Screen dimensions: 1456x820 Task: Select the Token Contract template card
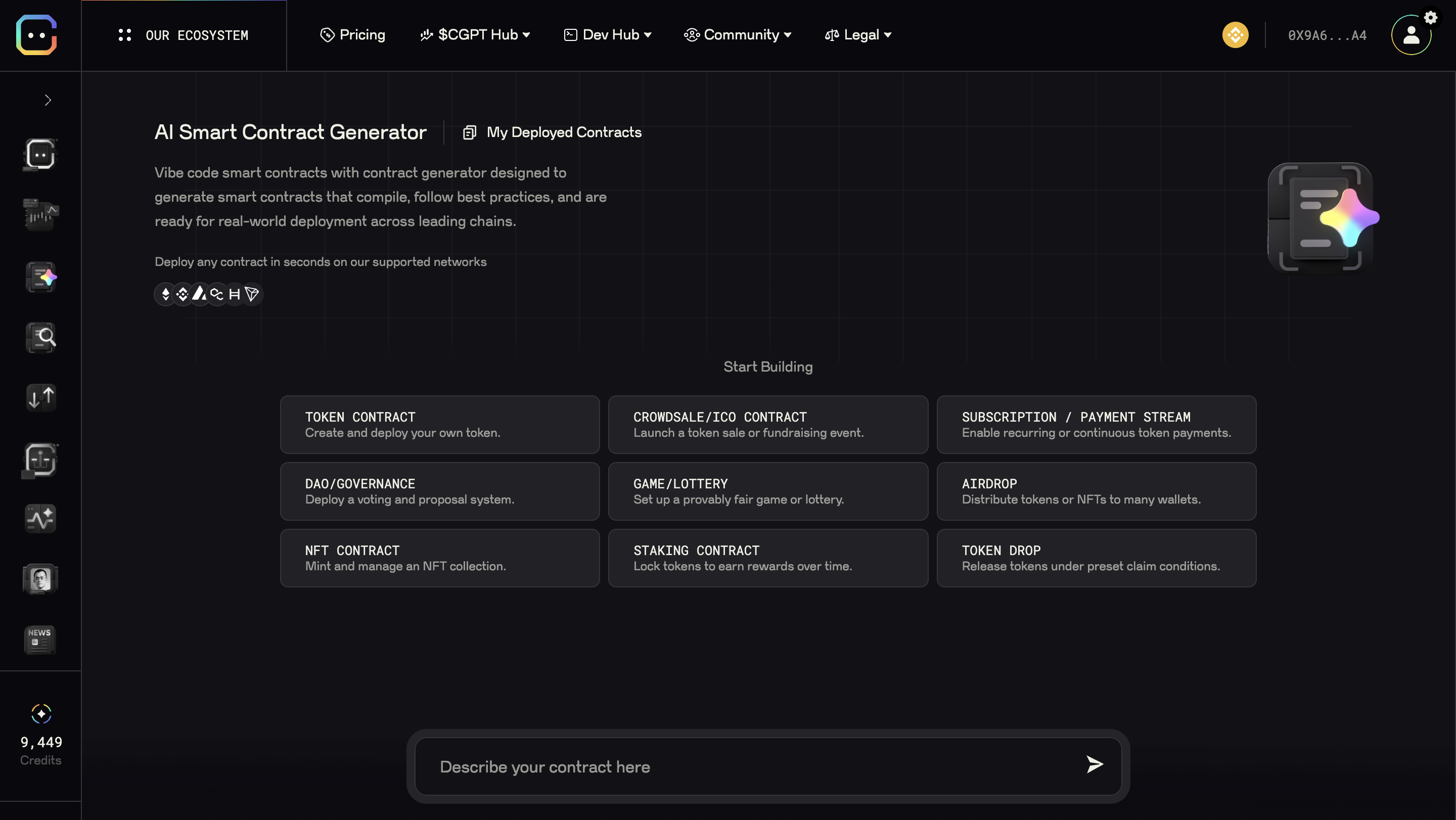[x=439, y=425]
